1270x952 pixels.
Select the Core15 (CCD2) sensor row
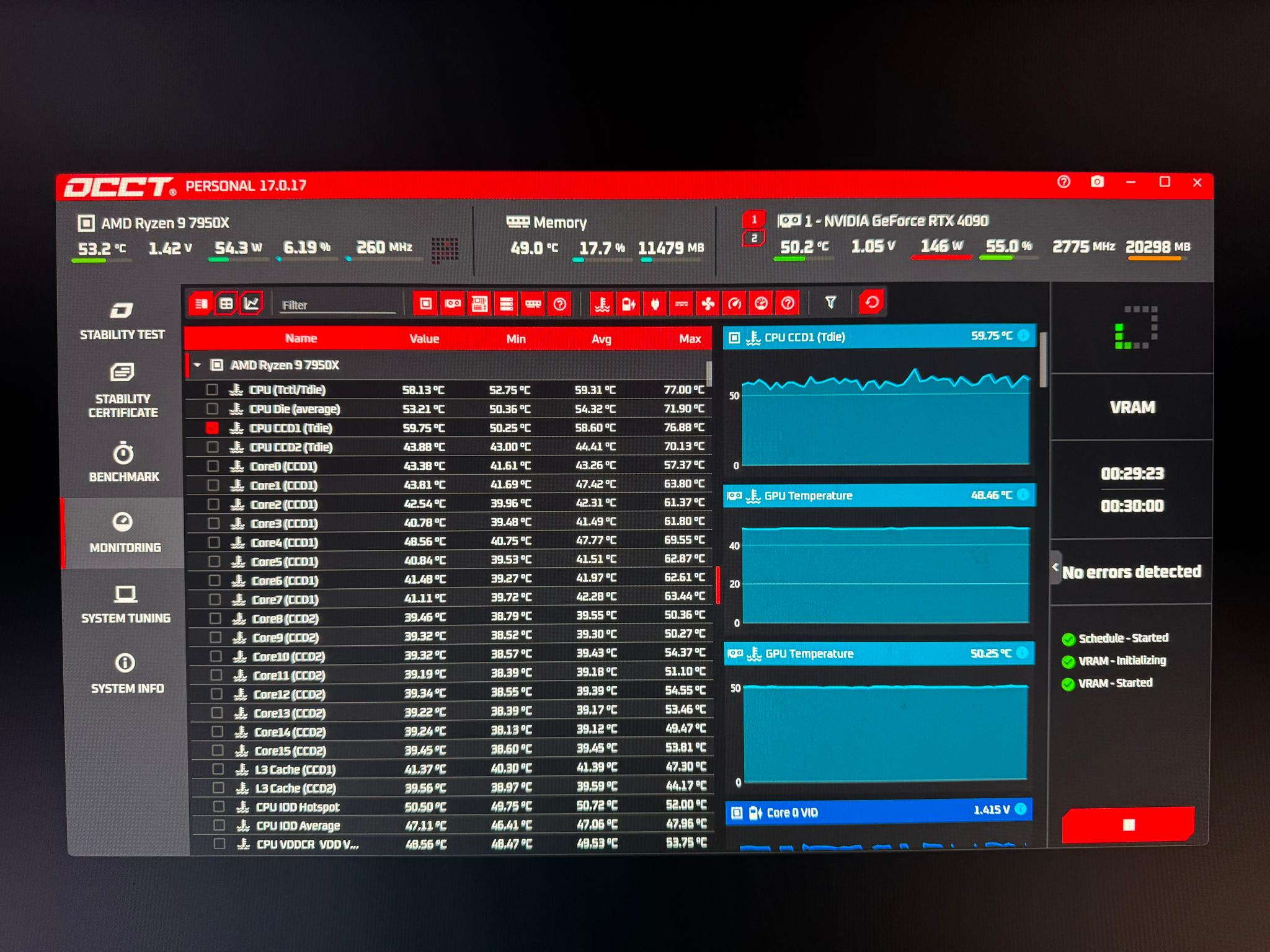(x=451, y=750)
